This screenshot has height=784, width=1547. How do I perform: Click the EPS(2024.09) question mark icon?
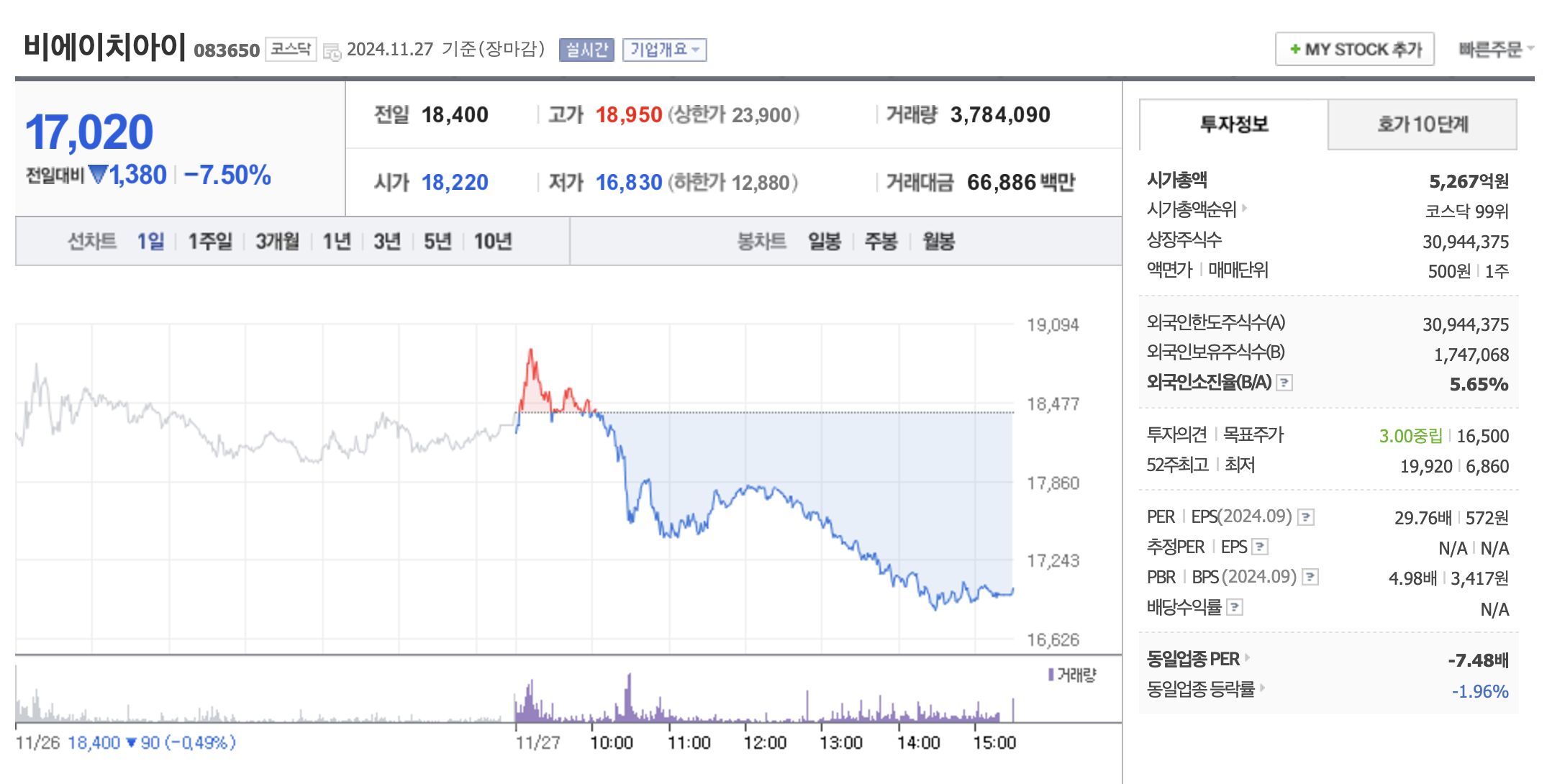[1307, 516]
